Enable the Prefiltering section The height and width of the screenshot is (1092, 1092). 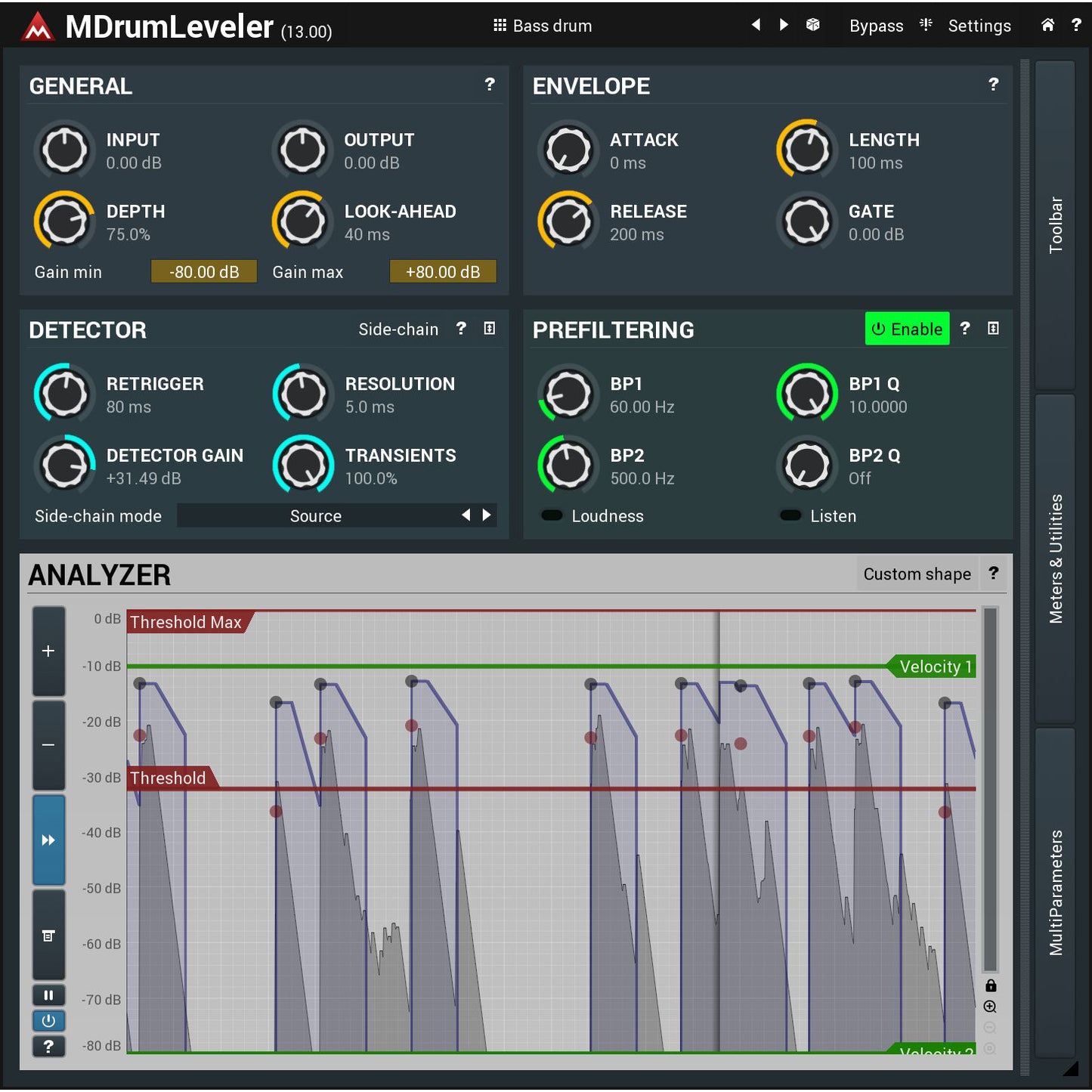907,329
